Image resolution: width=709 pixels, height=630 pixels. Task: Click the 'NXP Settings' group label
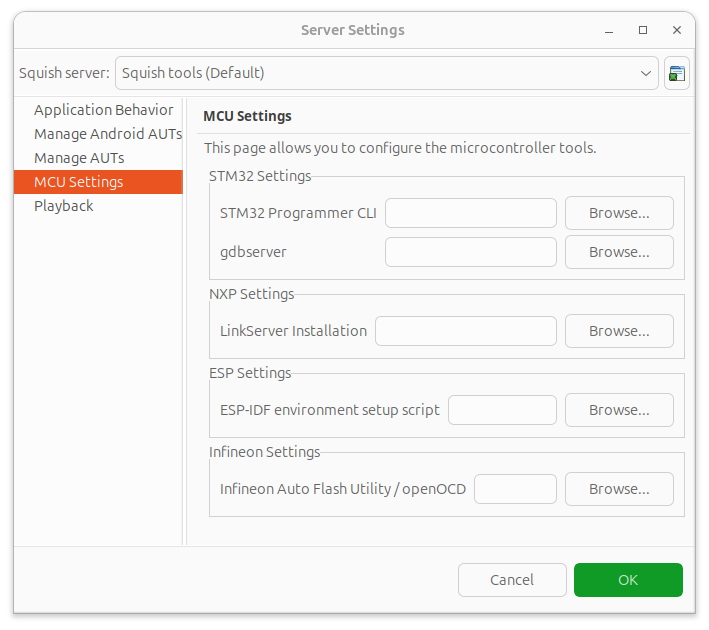251,294
